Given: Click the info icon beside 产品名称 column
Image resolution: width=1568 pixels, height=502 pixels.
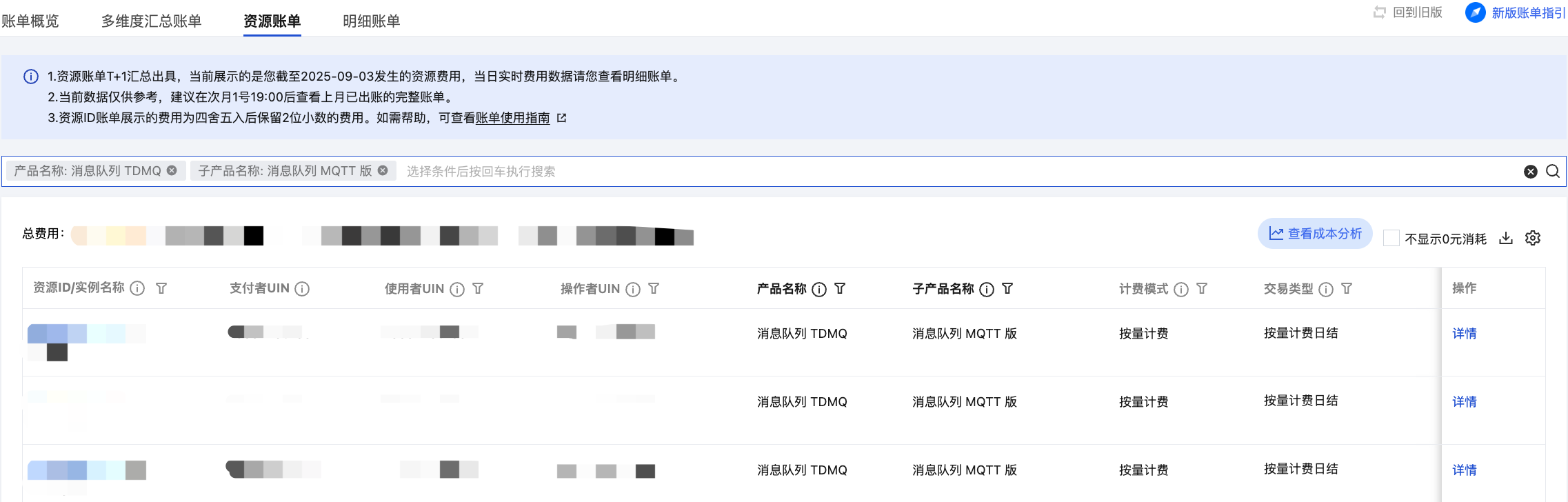Looking at the screenshot, I should click(818, 290).
